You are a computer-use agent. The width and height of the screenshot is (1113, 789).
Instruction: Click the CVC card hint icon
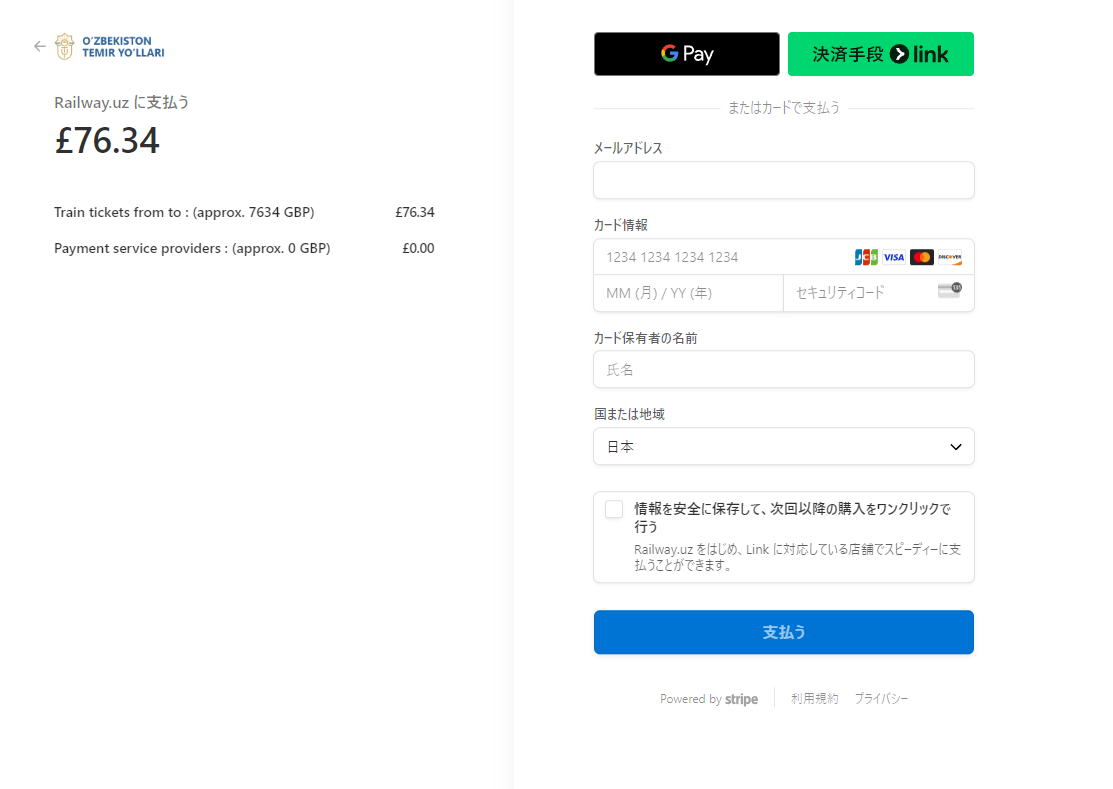coord(950,290)
